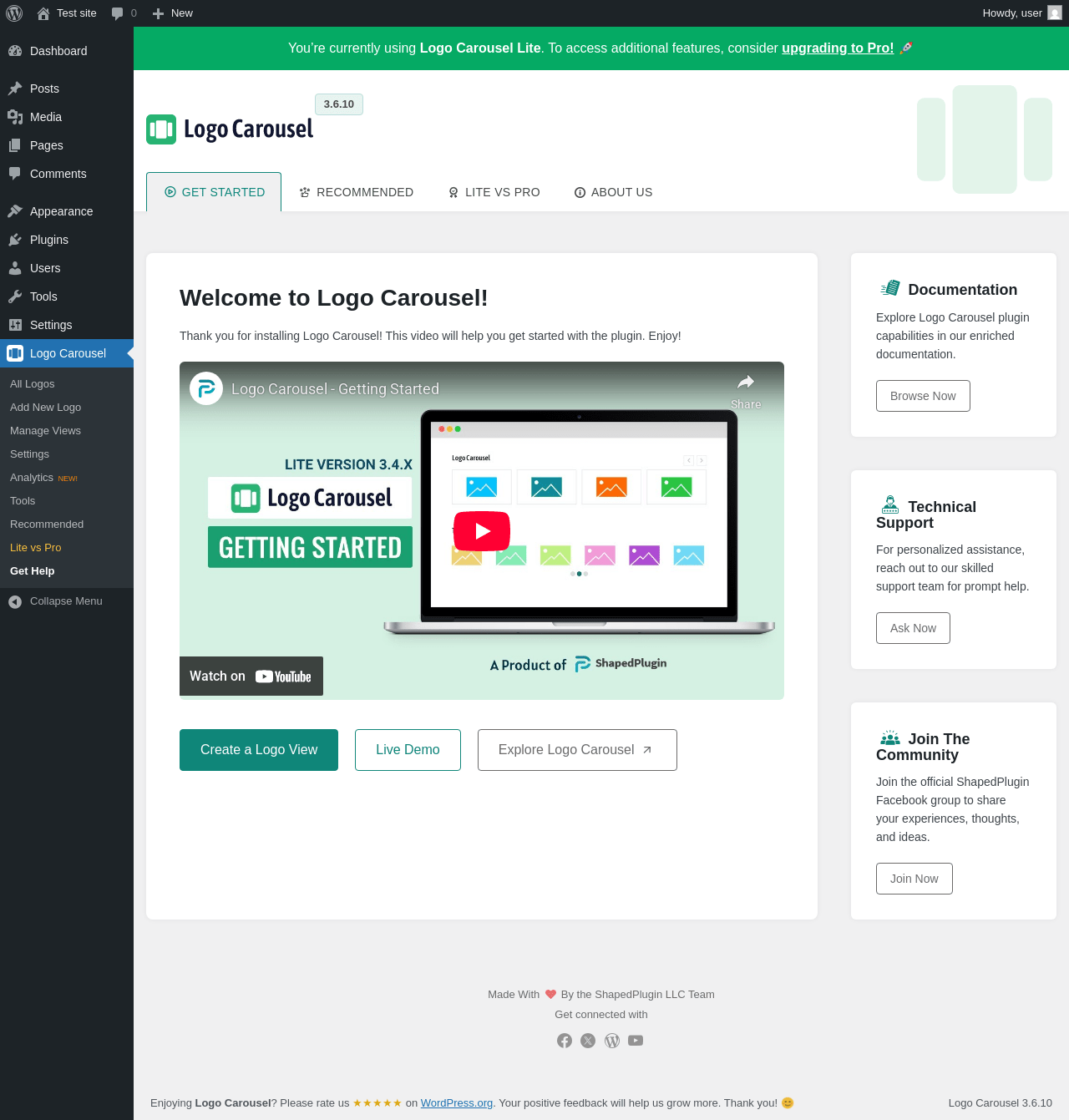The image size is (1069, 1120).
Task: Switch to the About Us tab
Action: pyautogui.click(x=613, y=192)
